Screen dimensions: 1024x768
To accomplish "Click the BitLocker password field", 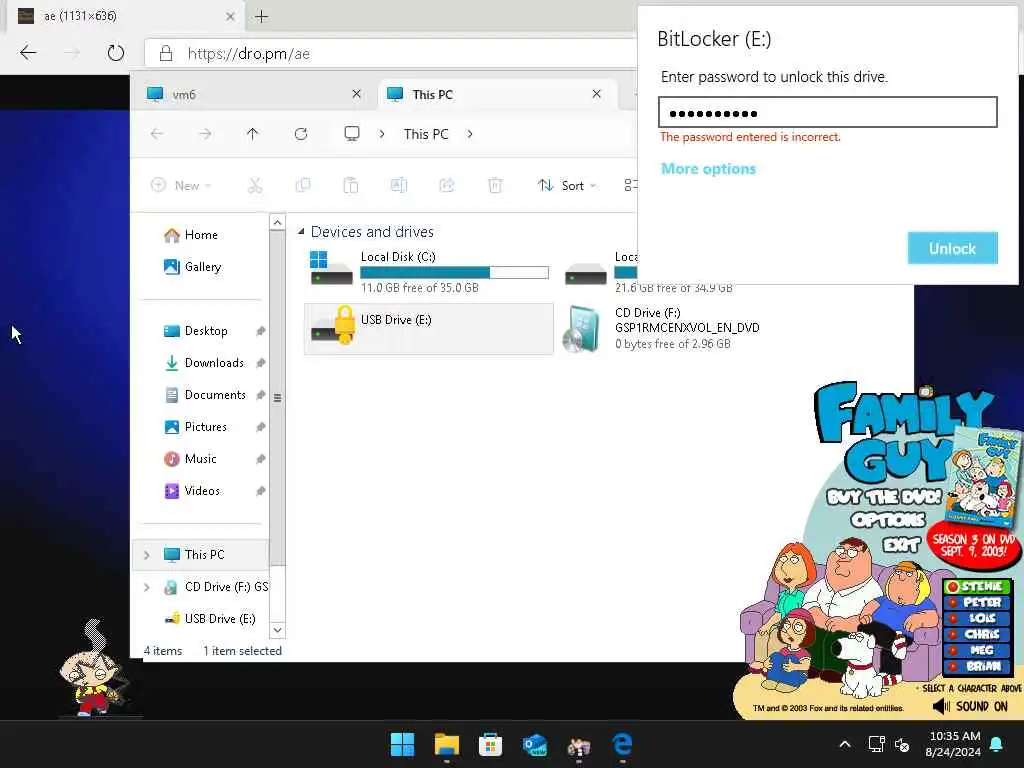I will coord(827,112).
